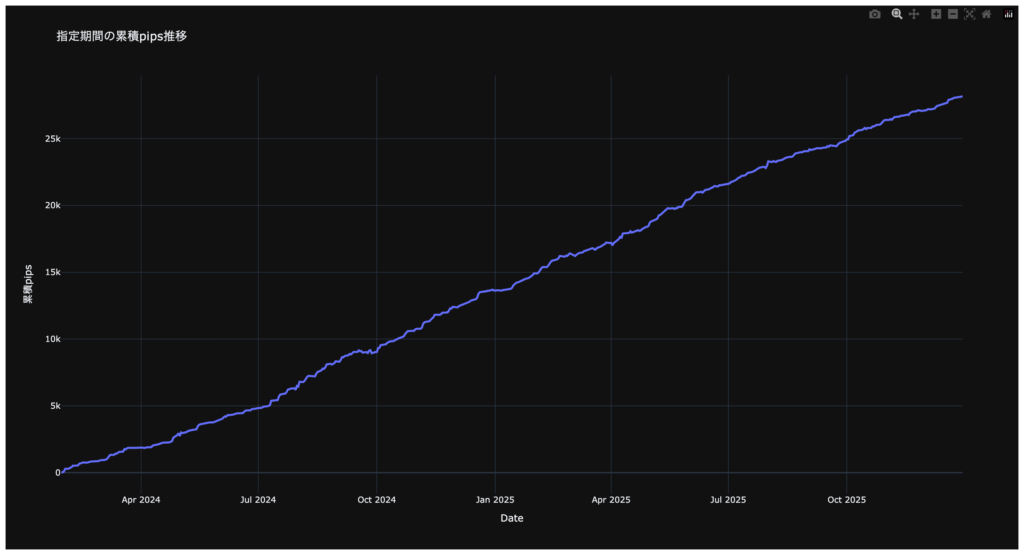Activate the Pan tool in the modebar
Viewport: 1024px width, 555px height.
(913, 14)
